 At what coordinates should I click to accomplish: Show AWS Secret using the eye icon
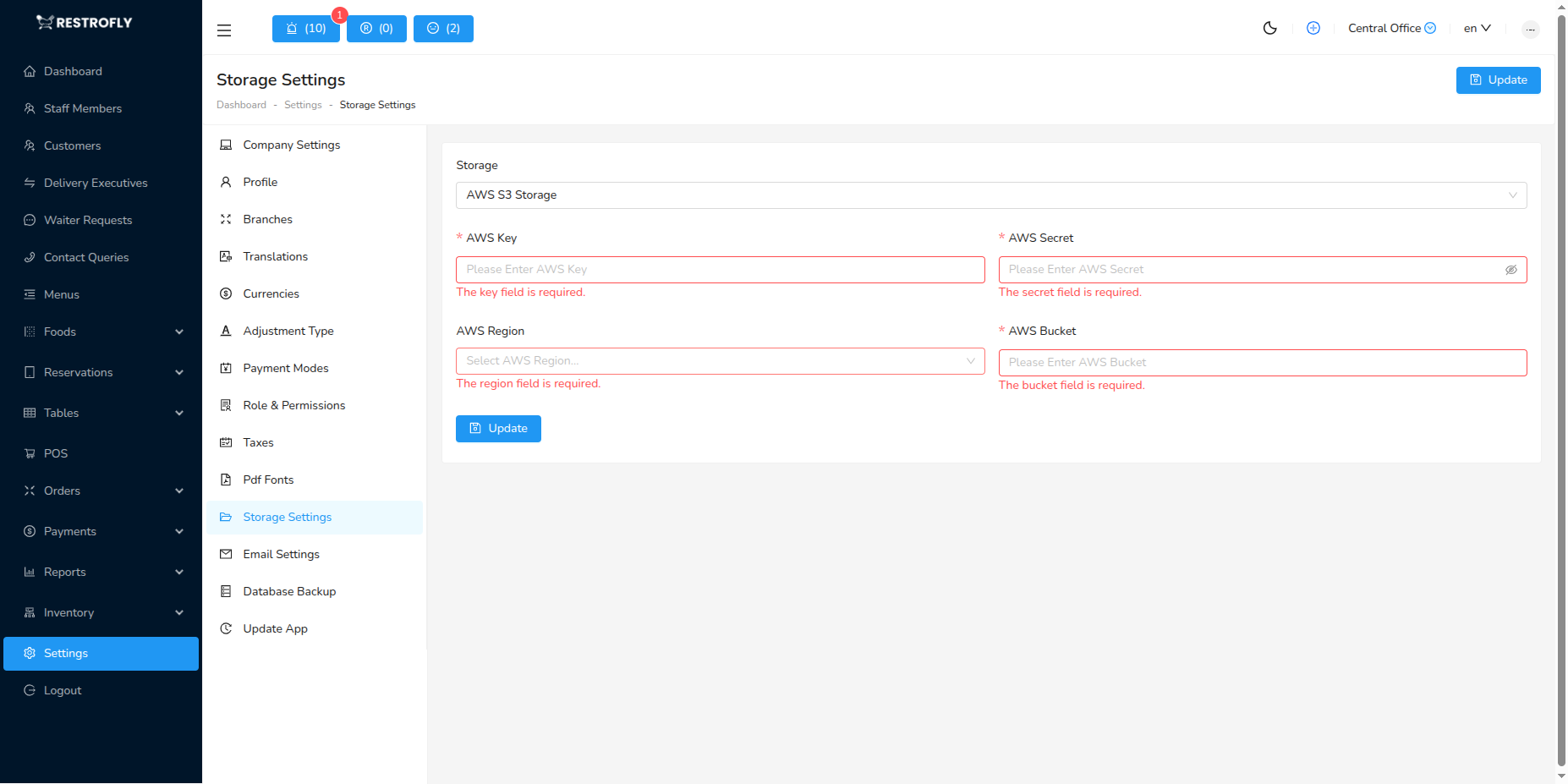(1510, 270)
